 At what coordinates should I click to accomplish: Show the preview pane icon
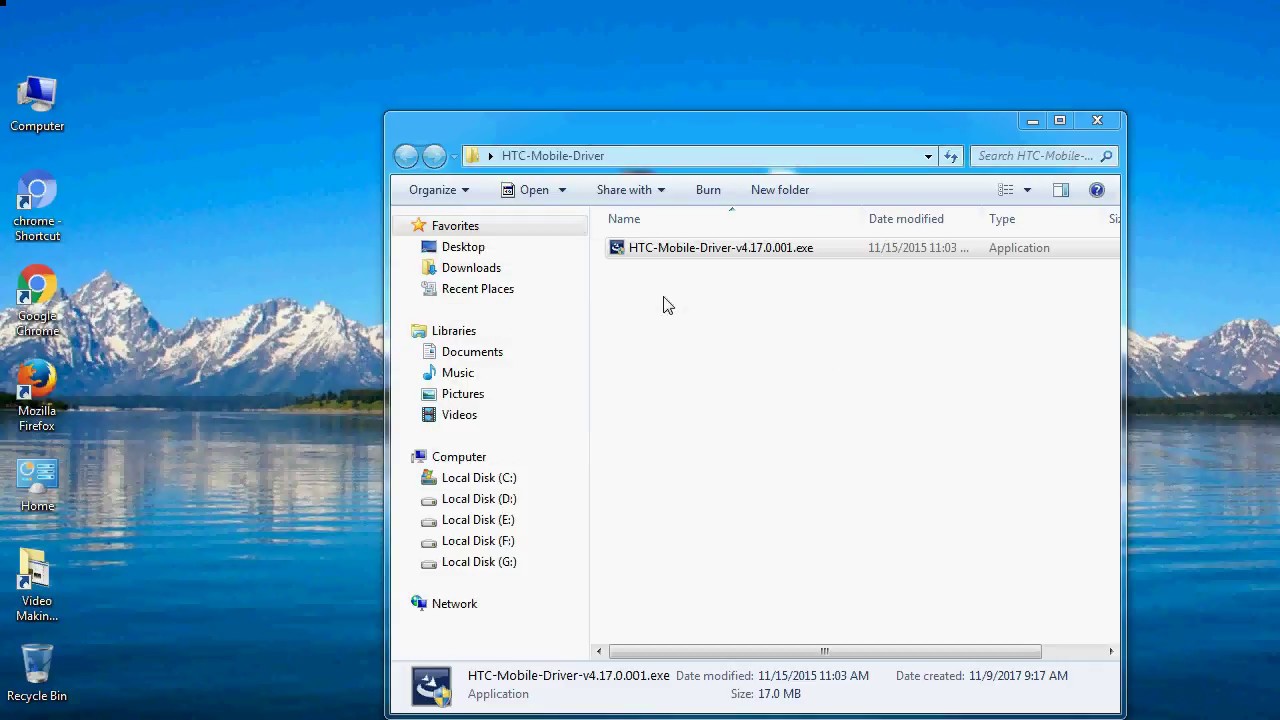(1061, 190)
